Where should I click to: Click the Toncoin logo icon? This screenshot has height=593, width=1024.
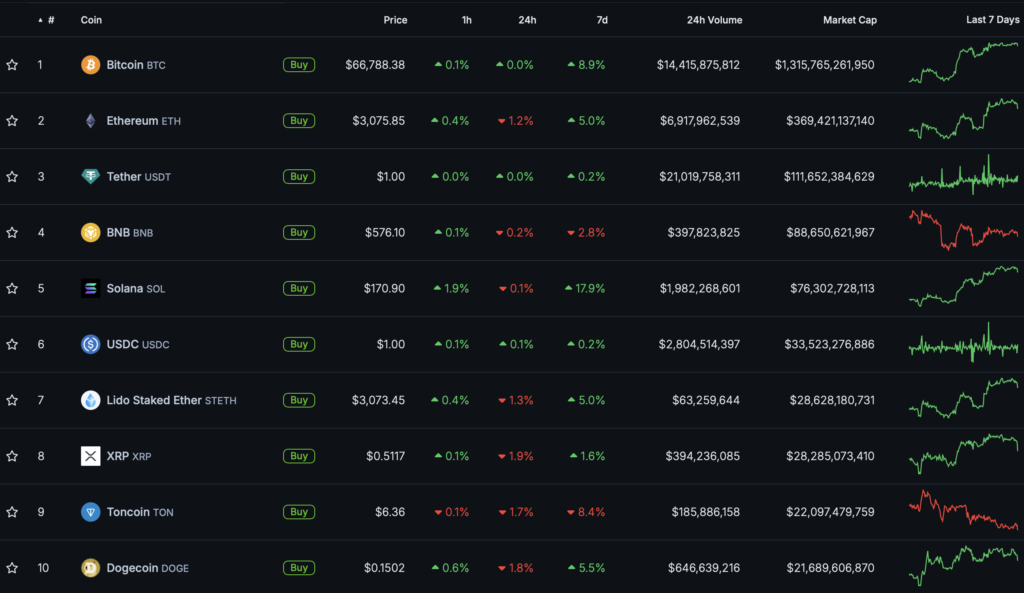(x=90, y=512)
